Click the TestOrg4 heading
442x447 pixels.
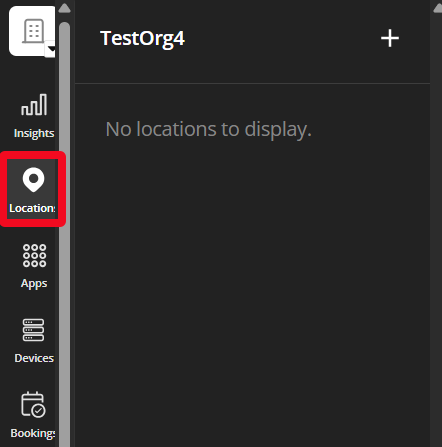tap(142, 38)
